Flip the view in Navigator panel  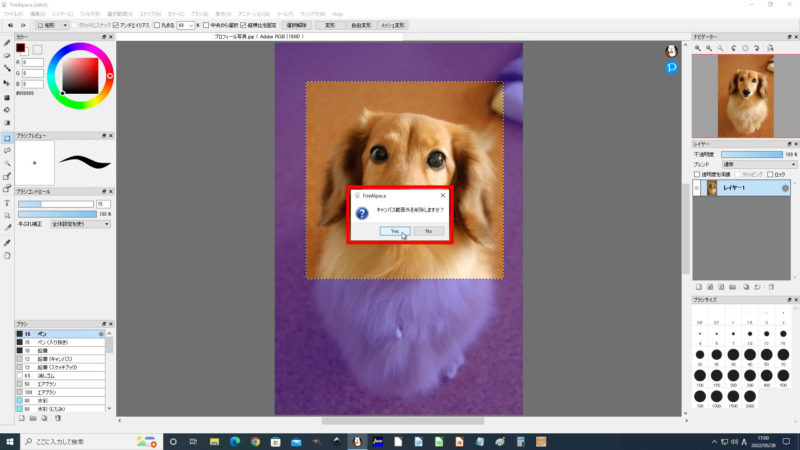click(x=770, y=48)
